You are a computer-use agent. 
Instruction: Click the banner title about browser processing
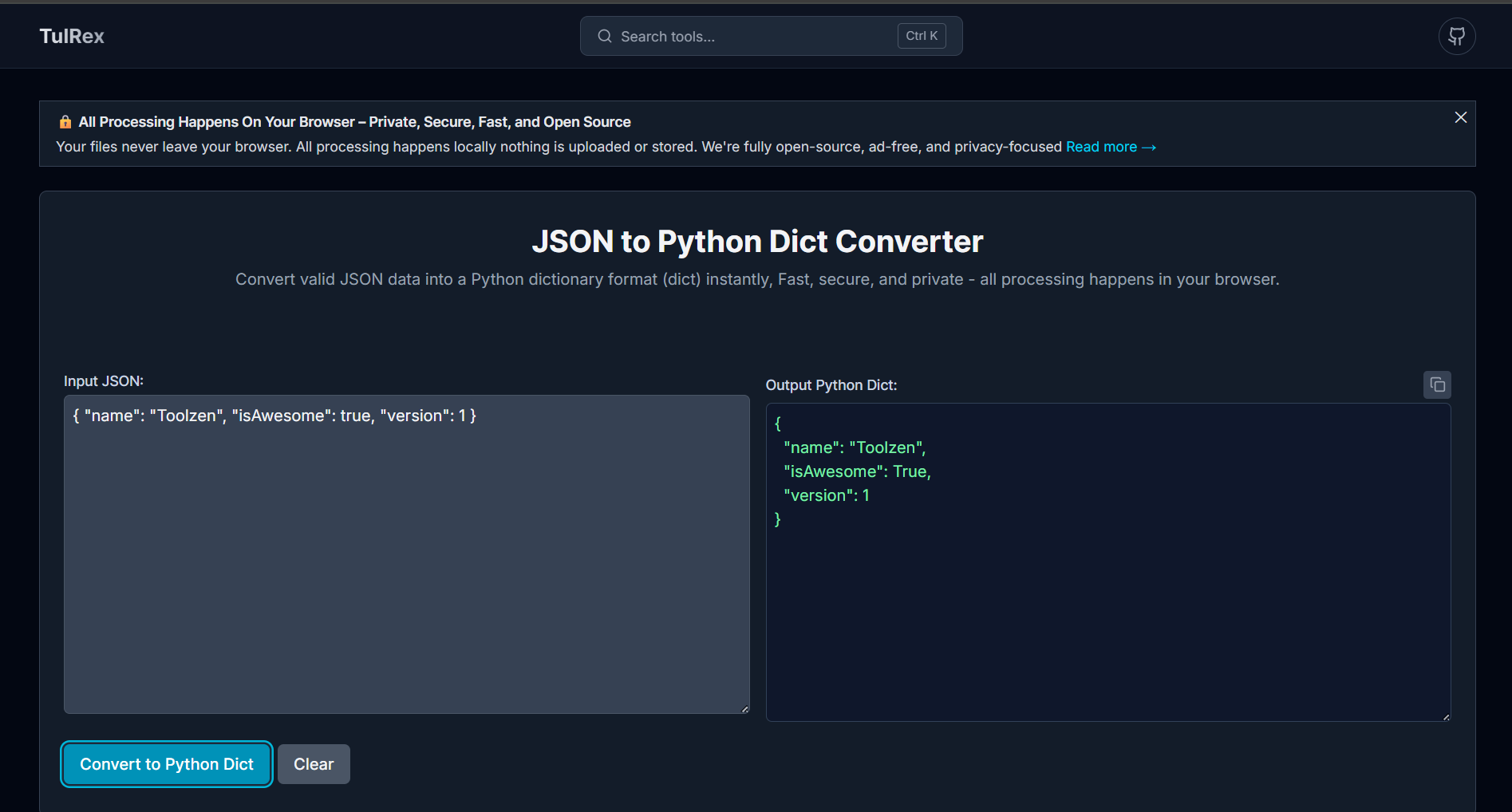click(354, 122)
